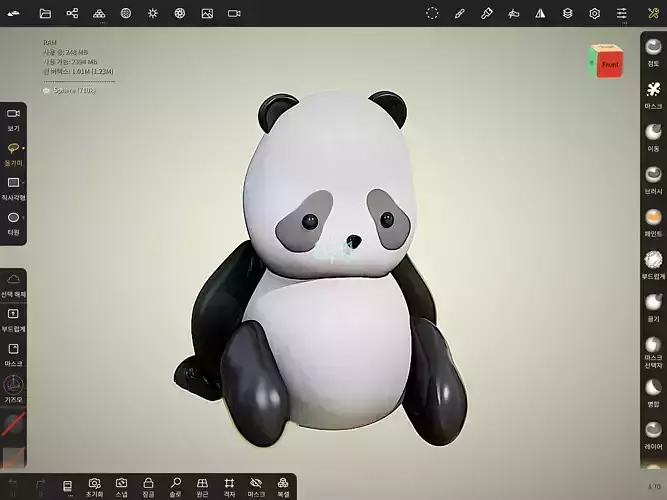
Task: Click the disabled material sphere with red slash
Action: tap(13, 424)
